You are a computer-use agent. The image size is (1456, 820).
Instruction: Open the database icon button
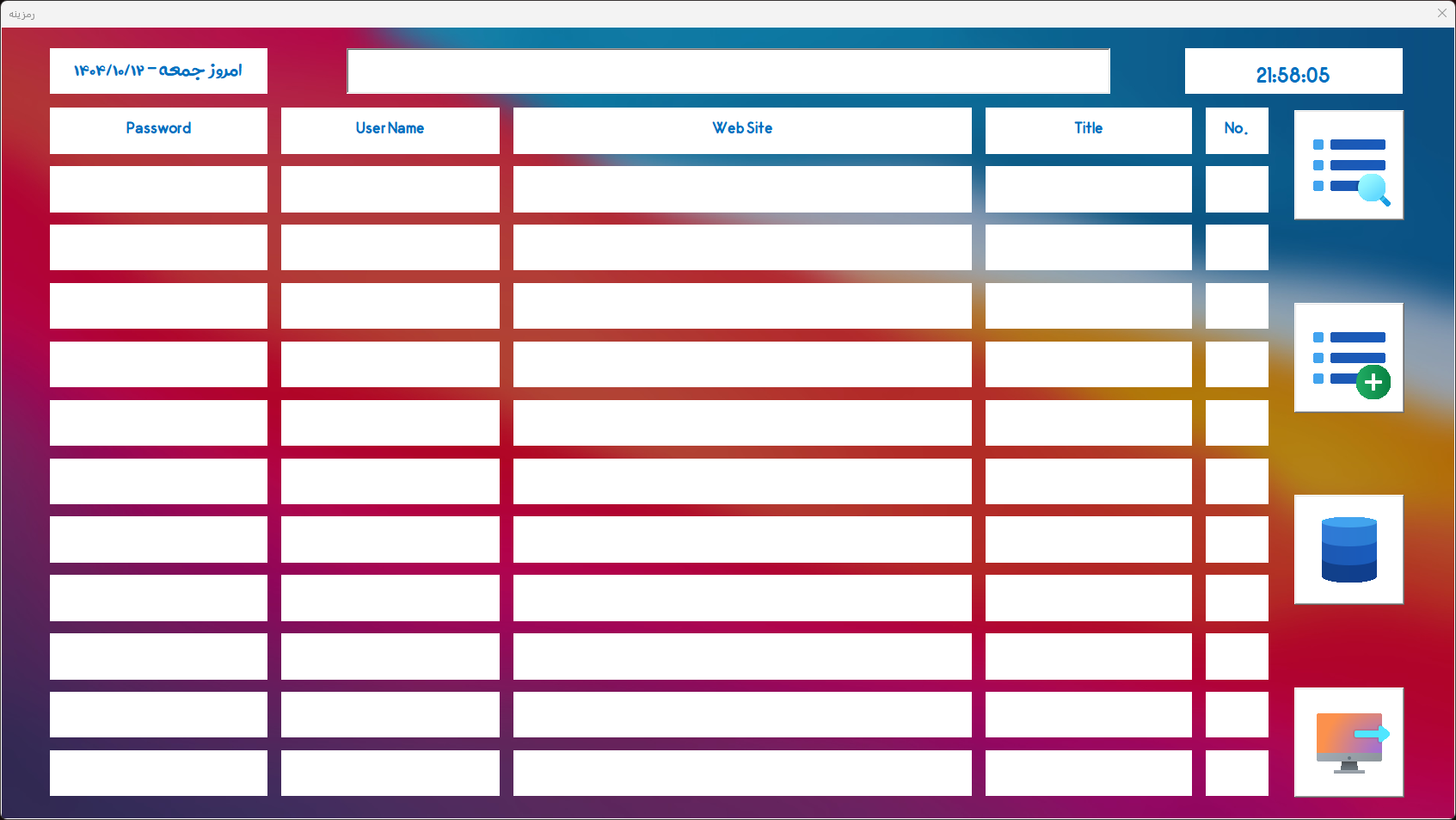coord(1348,550)
